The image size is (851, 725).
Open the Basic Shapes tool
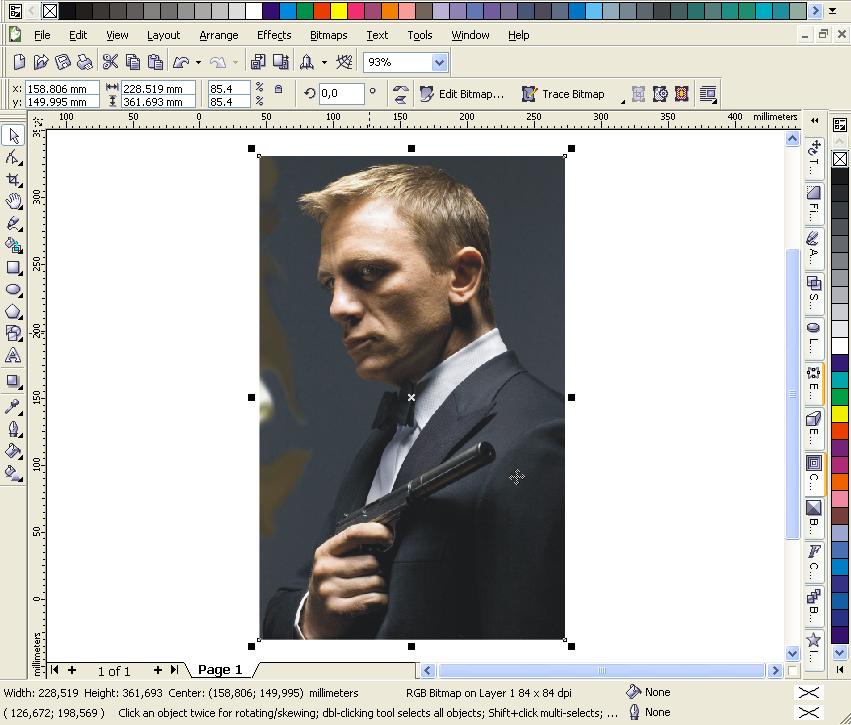13,333
